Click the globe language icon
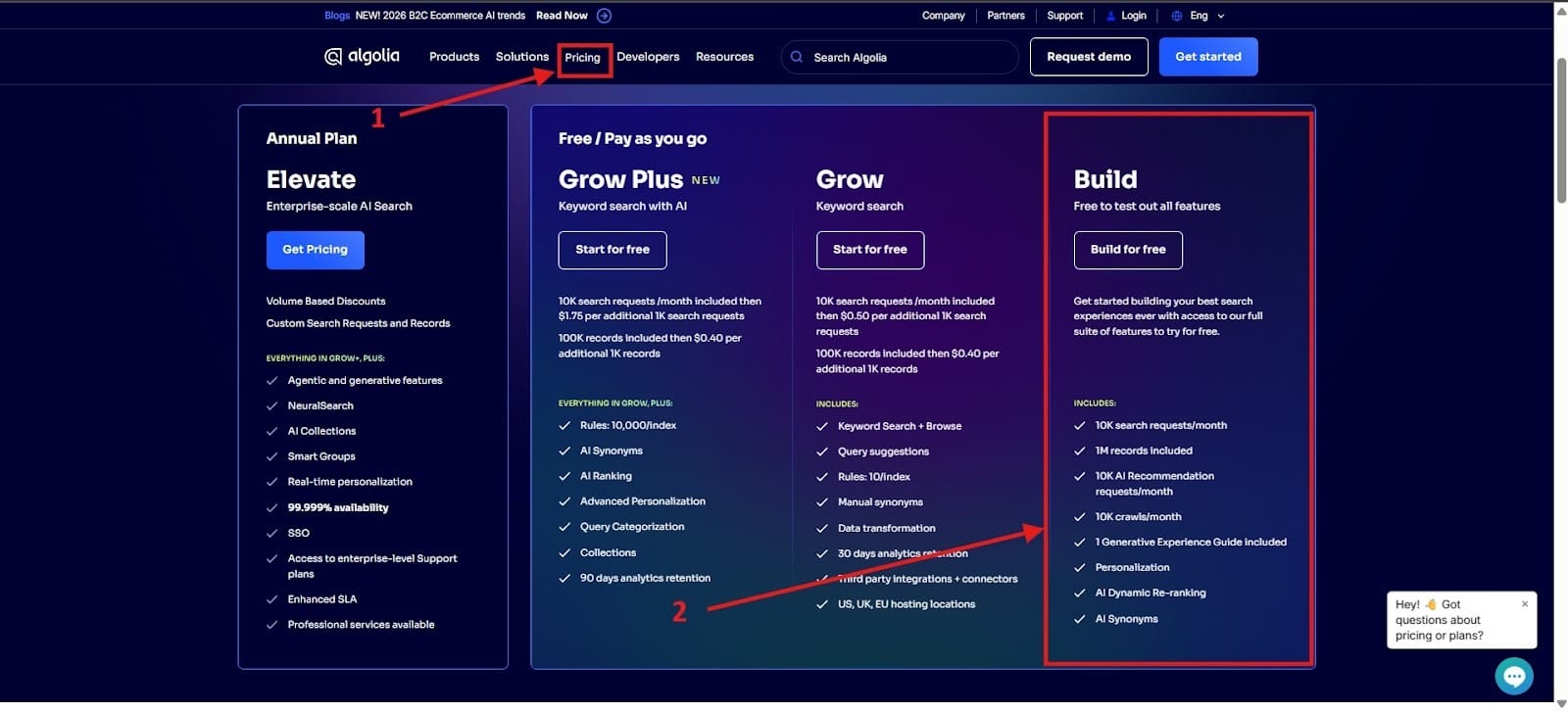The width and height of the screenshot is (1568, 712). (1177, 16)
